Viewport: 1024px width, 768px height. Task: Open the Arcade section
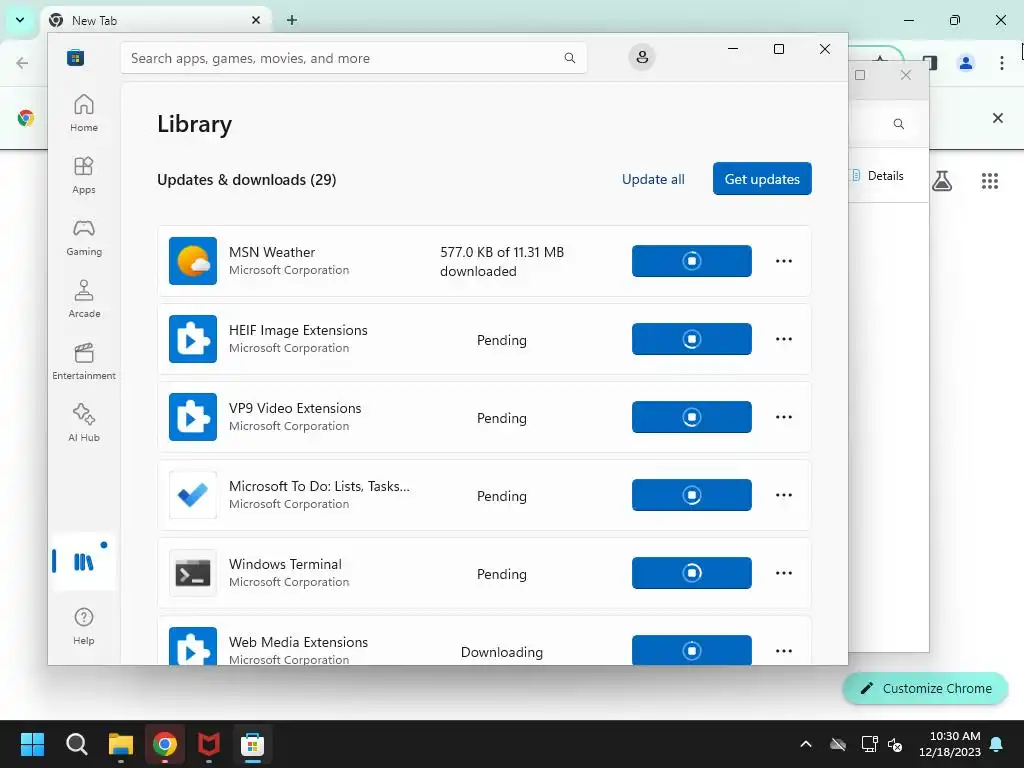pos(84,299)
